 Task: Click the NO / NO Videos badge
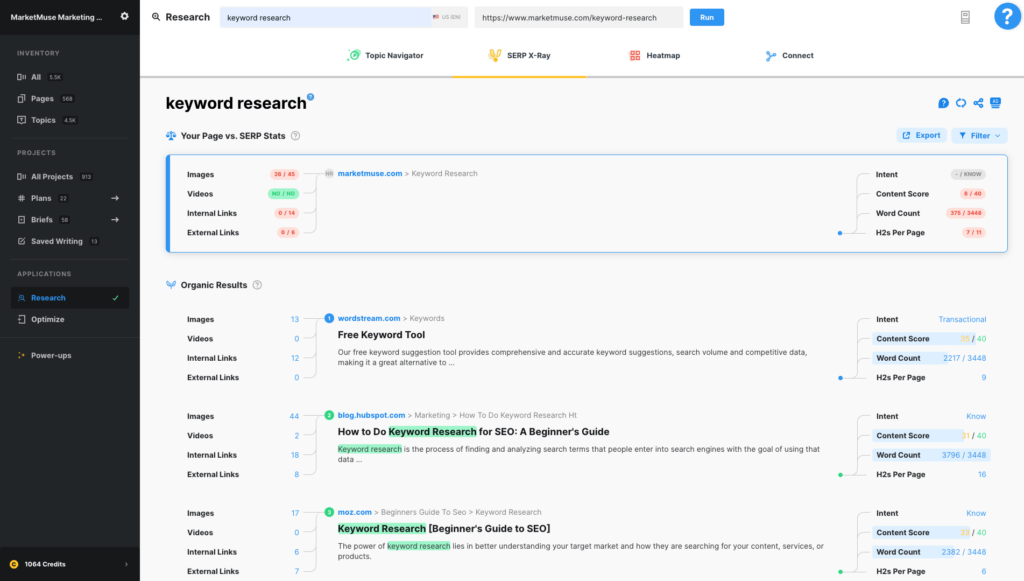pos(283,194)
